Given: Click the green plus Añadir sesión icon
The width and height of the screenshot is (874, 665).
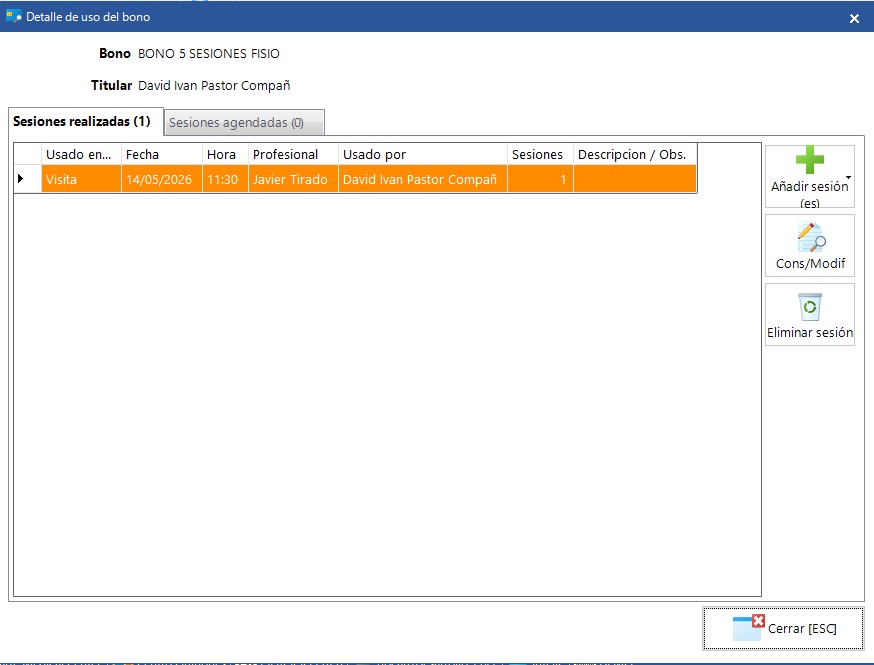Looking at the screenshot, I should point(809,161).
